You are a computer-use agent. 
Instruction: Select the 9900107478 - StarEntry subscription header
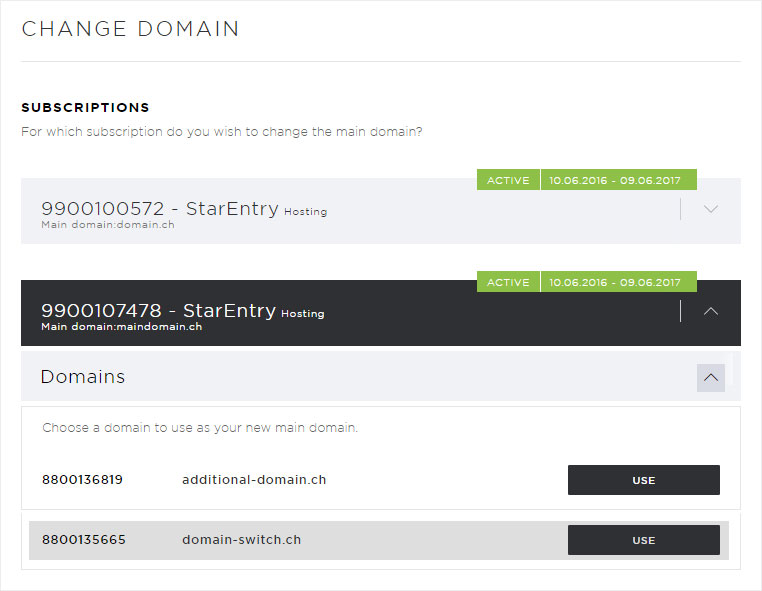coord(381,313)
